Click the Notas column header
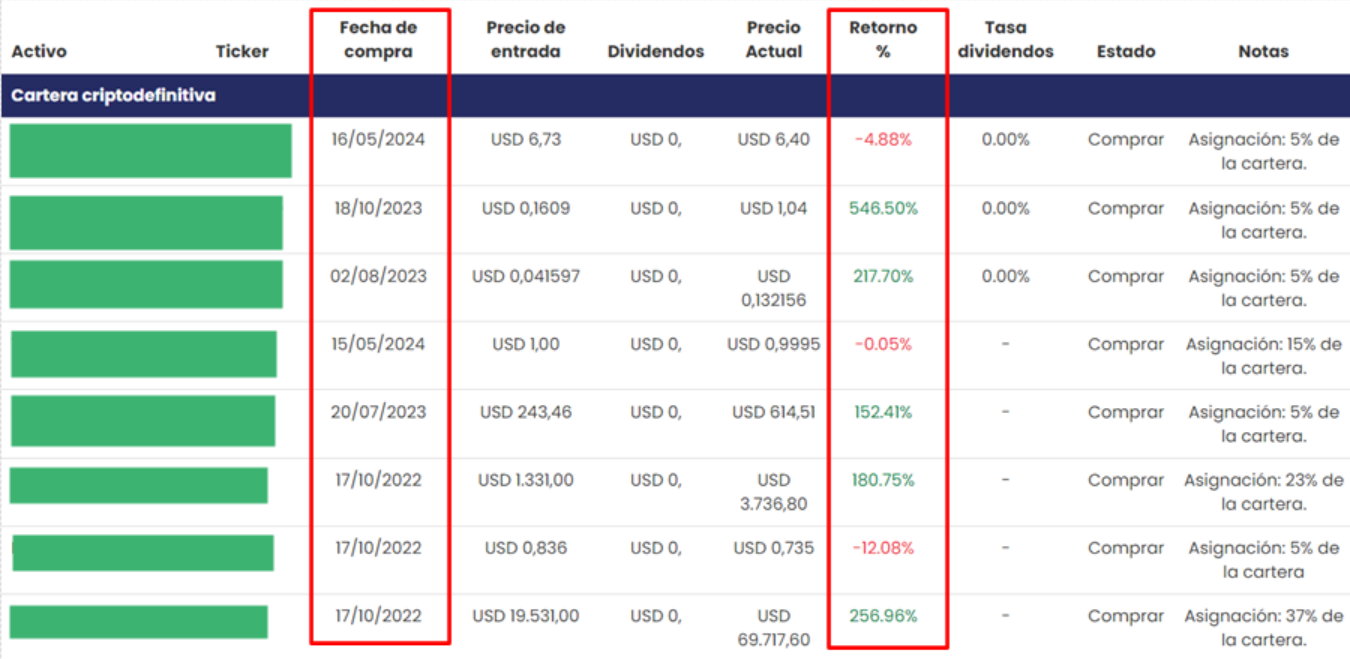Image resolution: width=1350 pixels, height=659 pixels. 1263,51
